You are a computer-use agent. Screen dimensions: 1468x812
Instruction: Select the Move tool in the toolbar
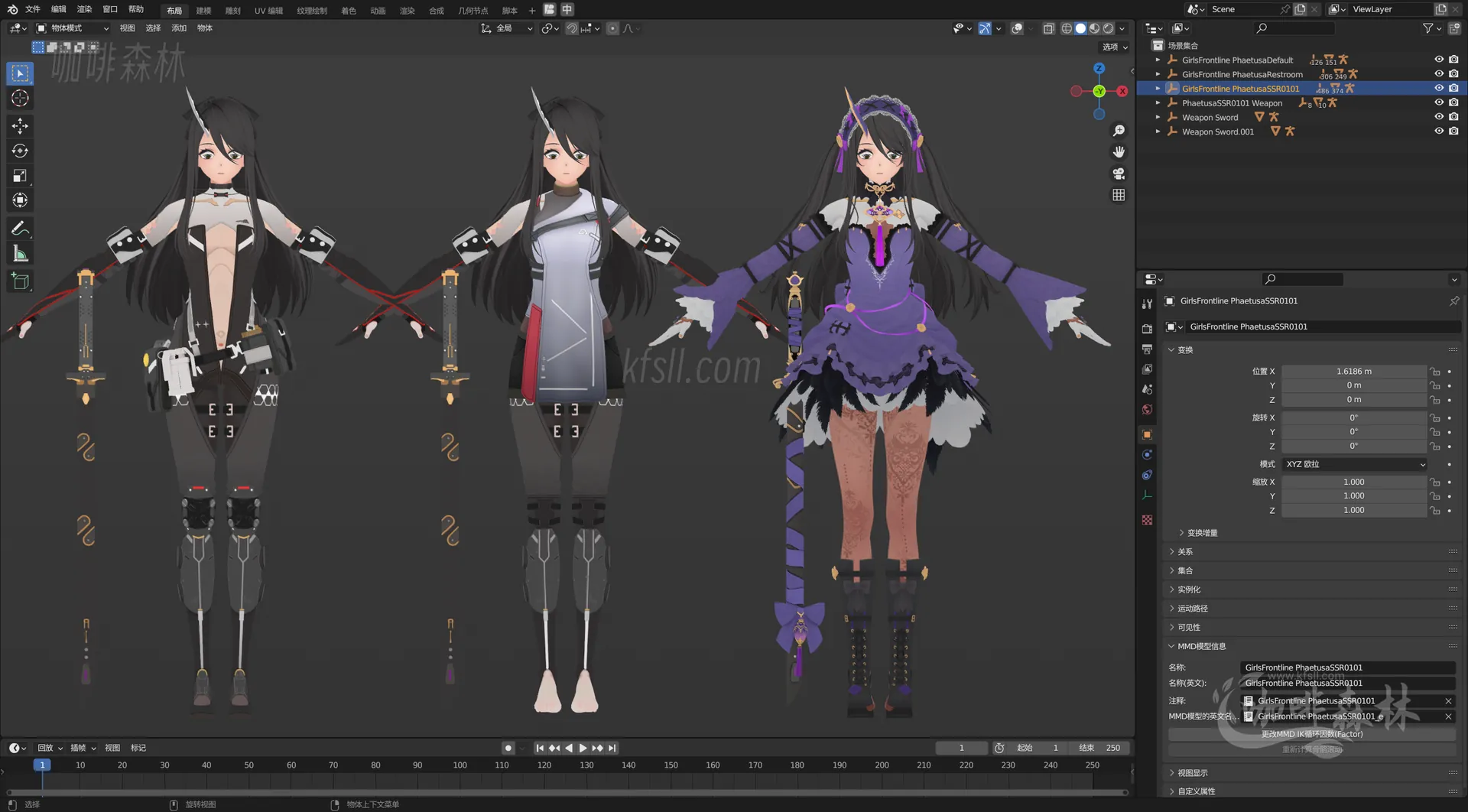pyautogui.click(x=19, y=125)
